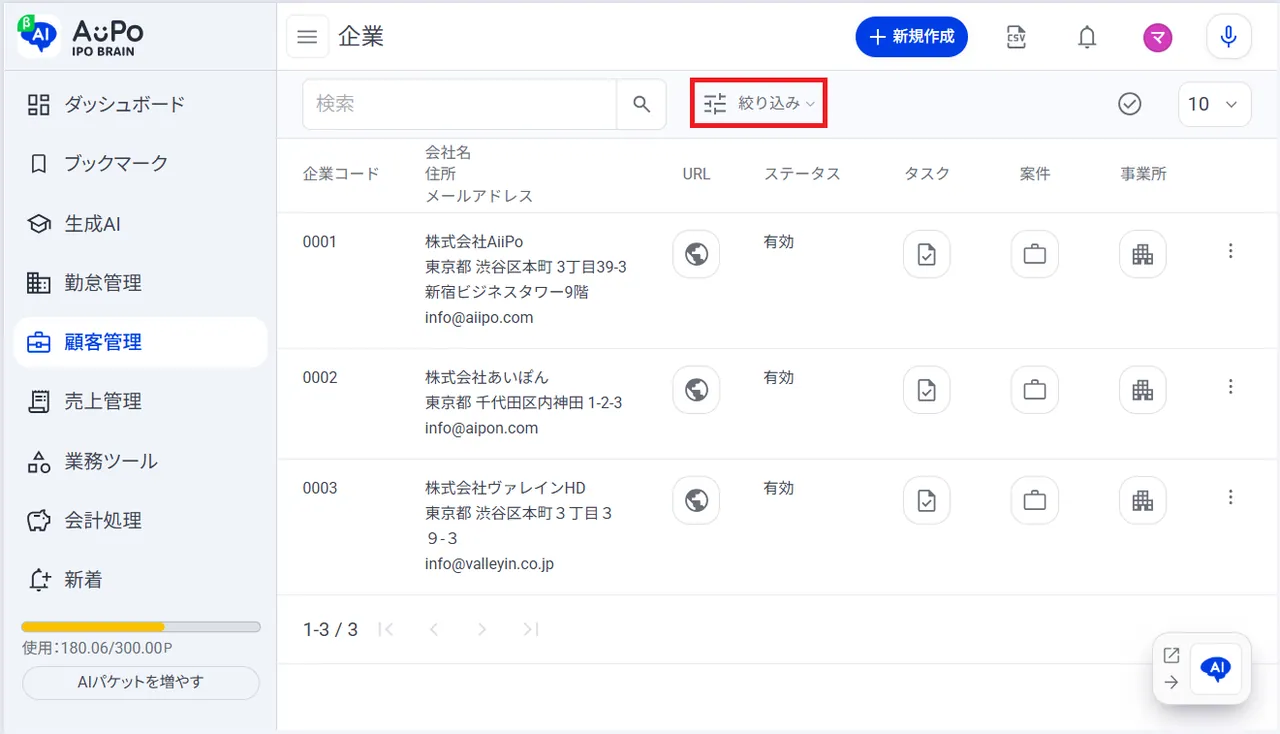Open 勤怠管理 in the sidebar
This screenshot has height=734, width=1280.
tap(140, 283)
